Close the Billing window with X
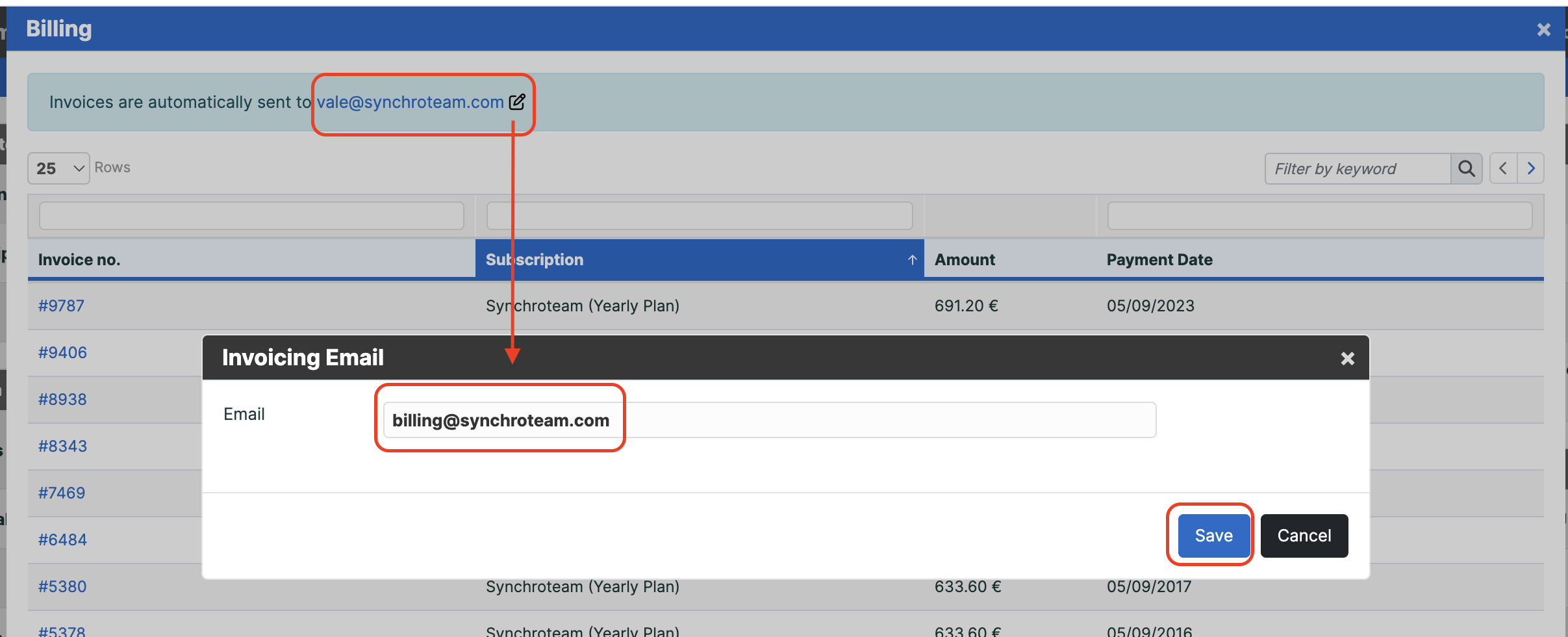1568x637 pixels. pos(1544,29)
